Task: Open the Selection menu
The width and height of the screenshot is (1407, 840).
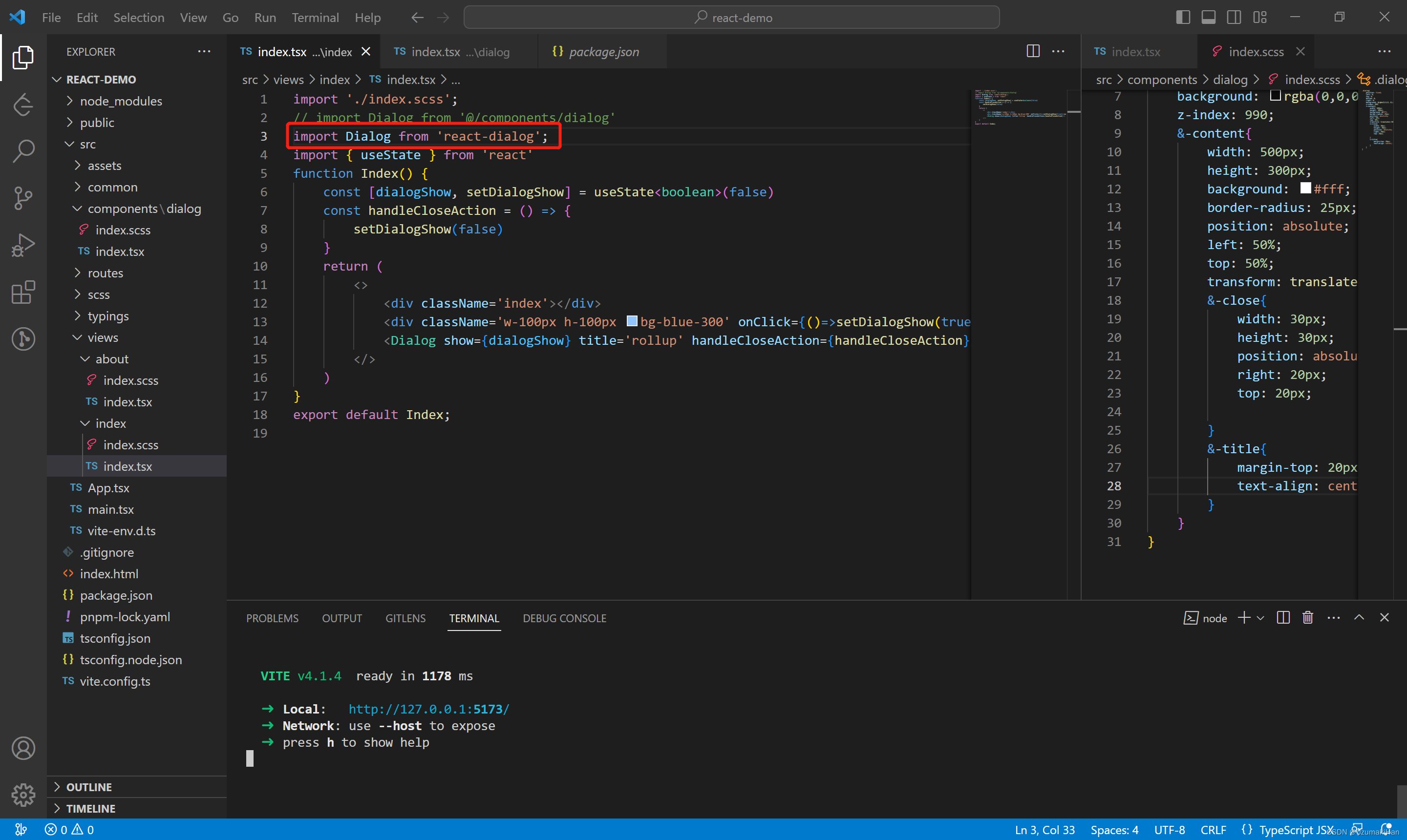Action: (139, 18)
